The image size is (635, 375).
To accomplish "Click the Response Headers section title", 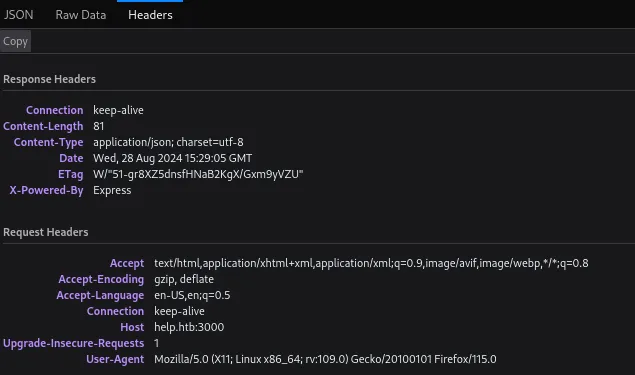I will 49,79.
